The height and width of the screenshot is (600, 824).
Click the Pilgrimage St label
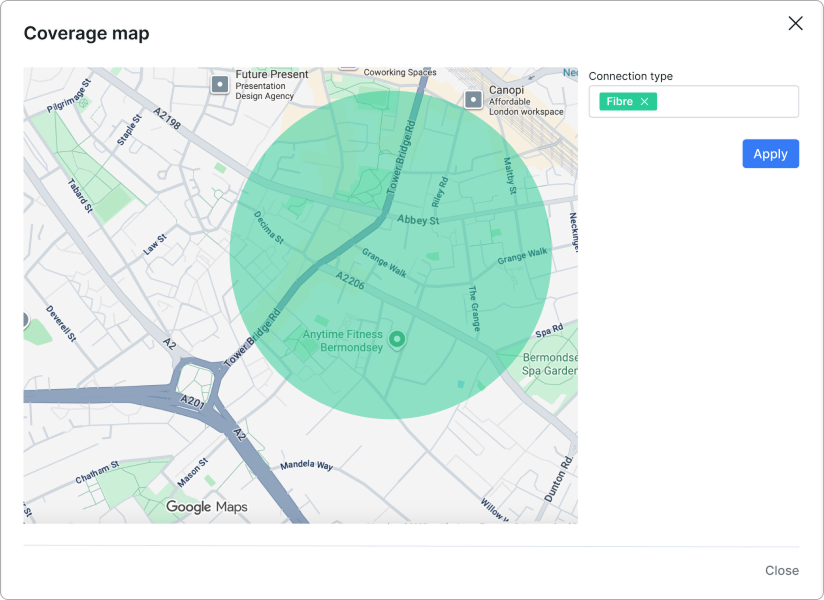(x=69, y=96)
